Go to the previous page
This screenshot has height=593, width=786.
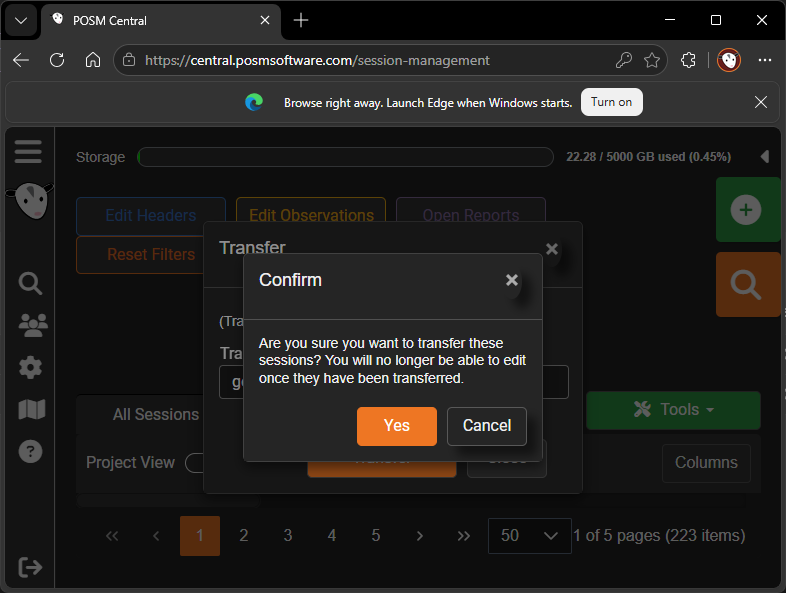156,535
